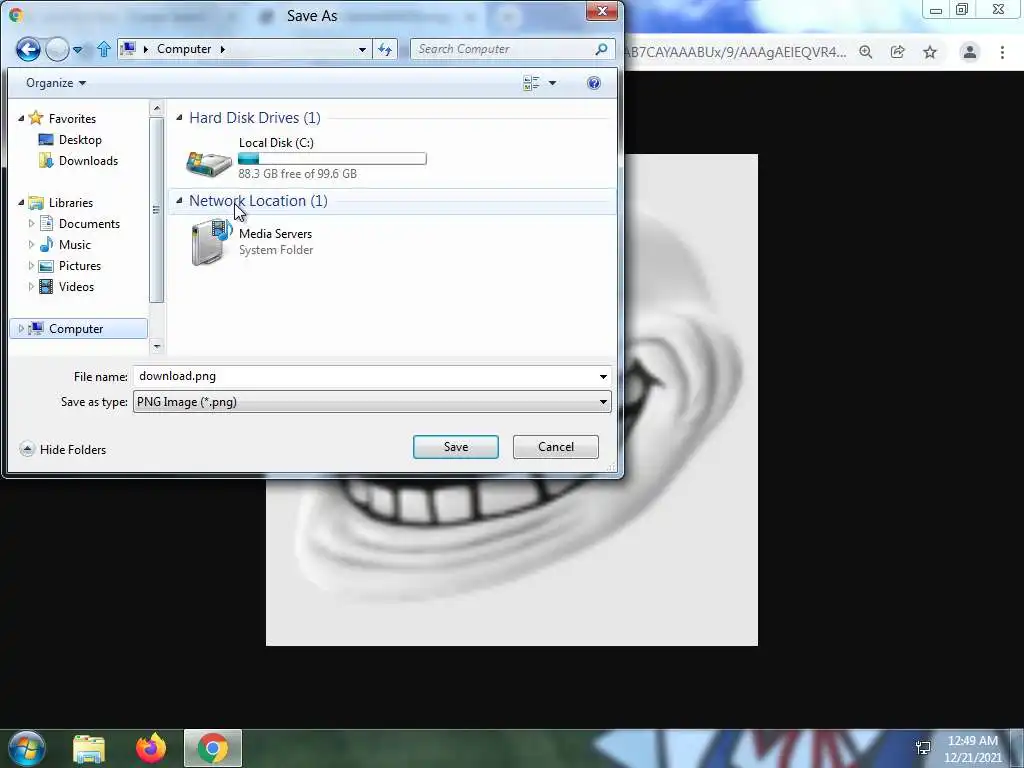Open the Chrome profile avatar
This screenshot has height=768, width=1024.
[x=970, y=52]
